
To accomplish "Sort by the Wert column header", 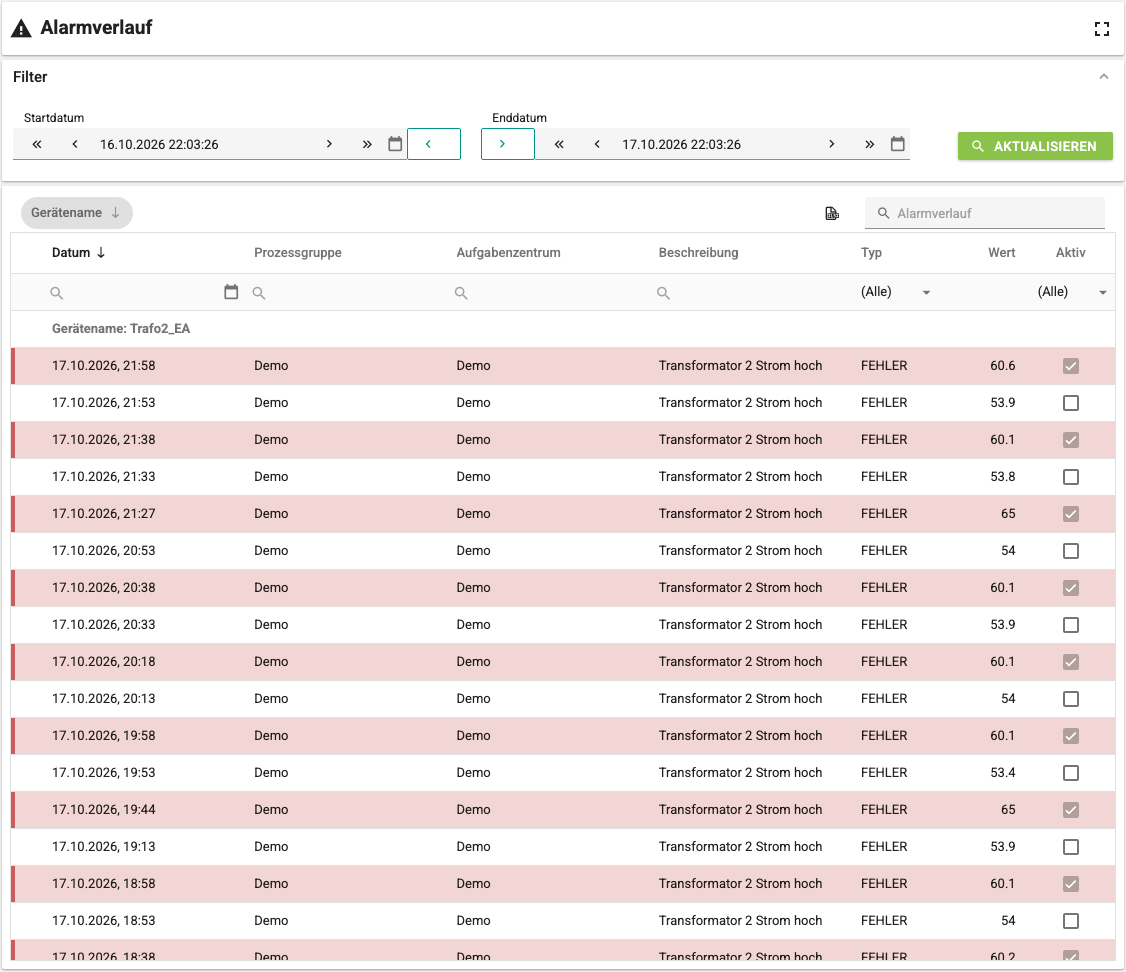I will coord(1001,253).
